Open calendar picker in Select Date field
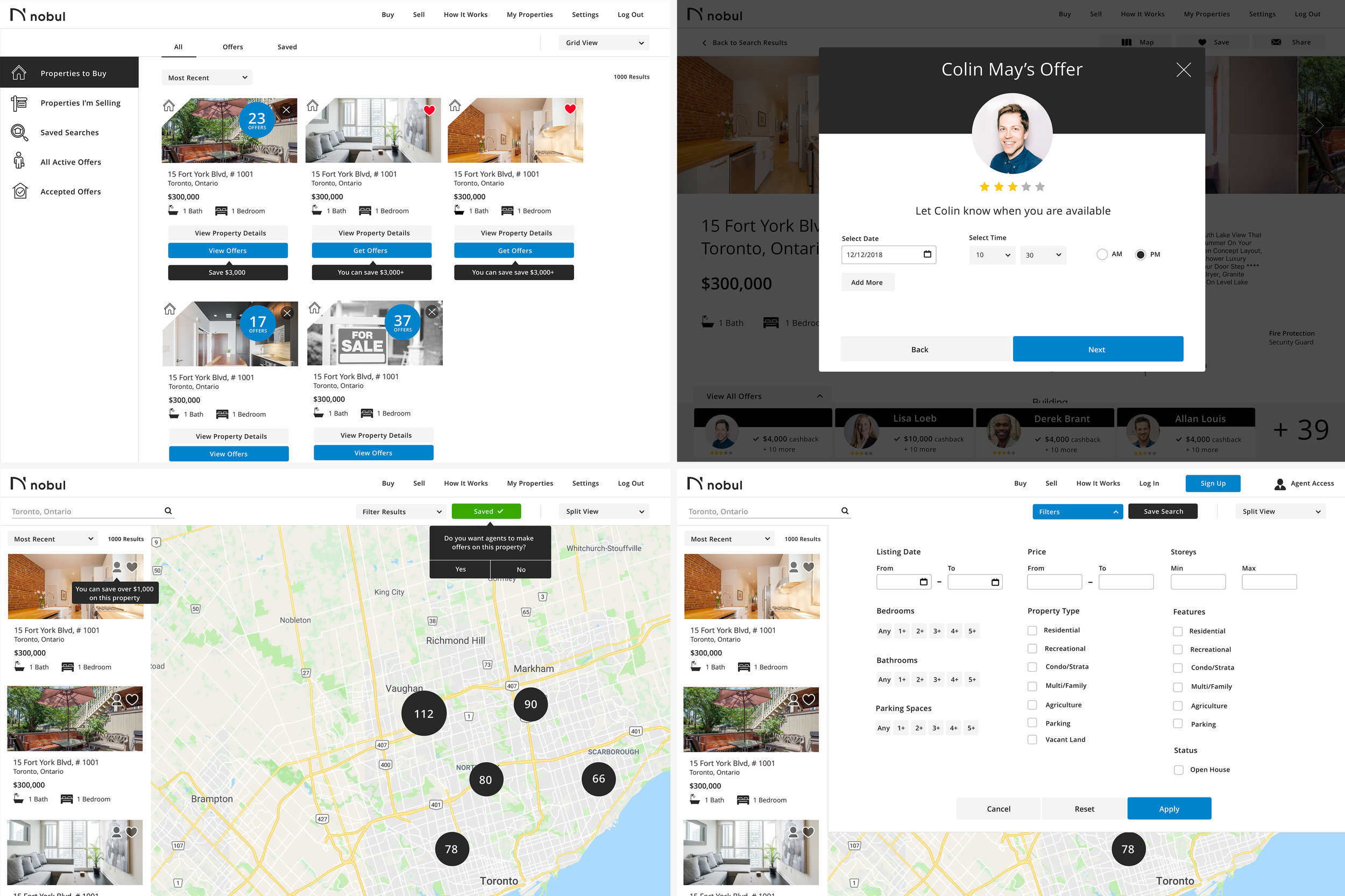Screen dimensions: 1345x896 pyautogui.click(x=927, y=254)
